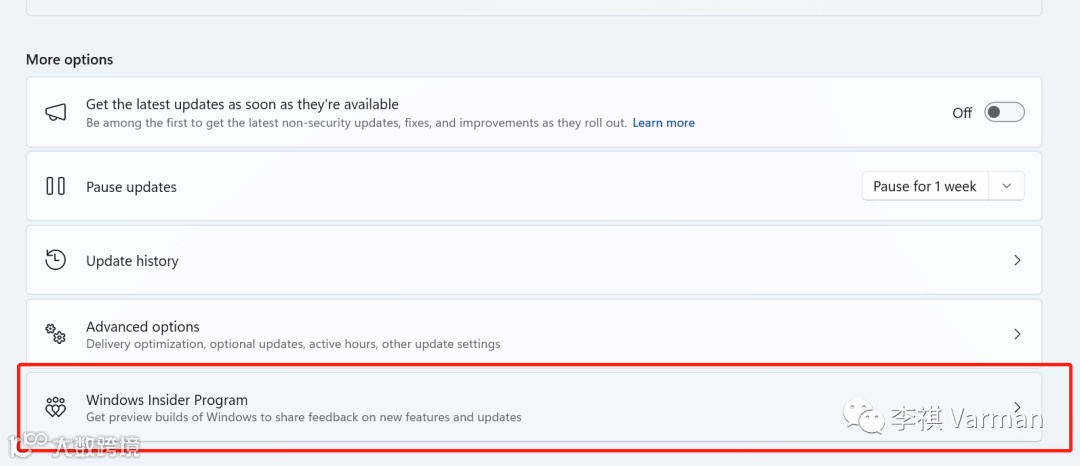Click the 'More options' section heading

[70, 60]
